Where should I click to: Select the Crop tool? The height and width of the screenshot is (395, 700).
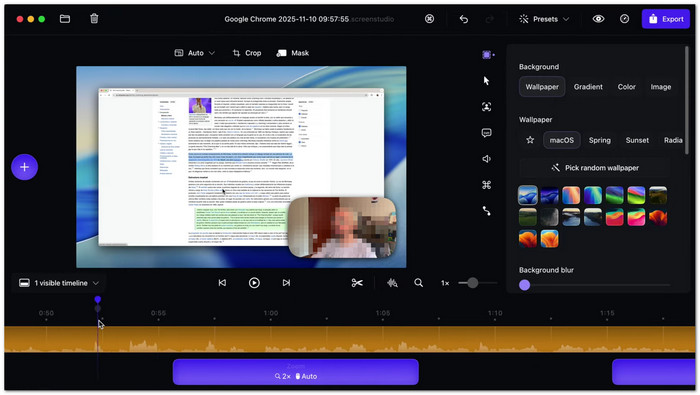point(247,53)
